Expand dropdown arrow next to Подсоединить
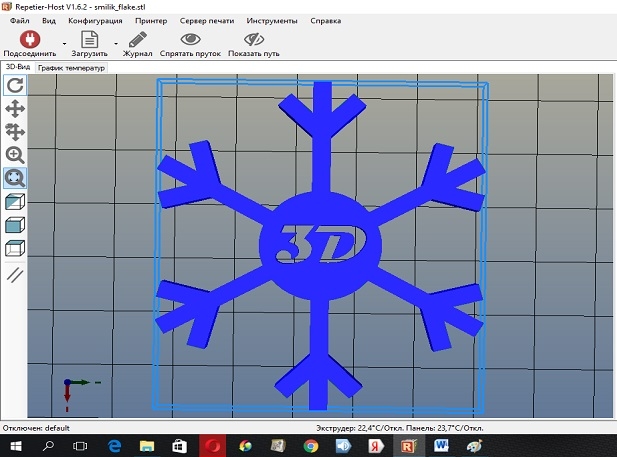Image resolution: width=617 pixels, height=457 pixels. [x=64, y=44]
